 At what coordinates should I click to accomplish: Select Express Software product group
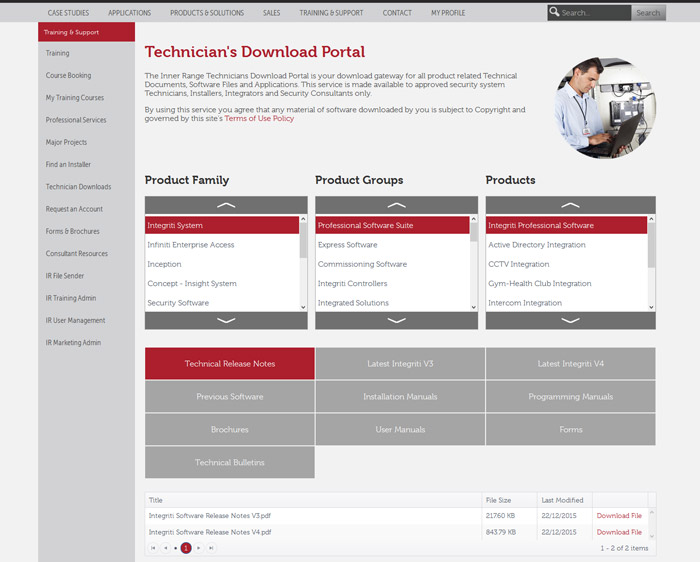tap(392, 245)
